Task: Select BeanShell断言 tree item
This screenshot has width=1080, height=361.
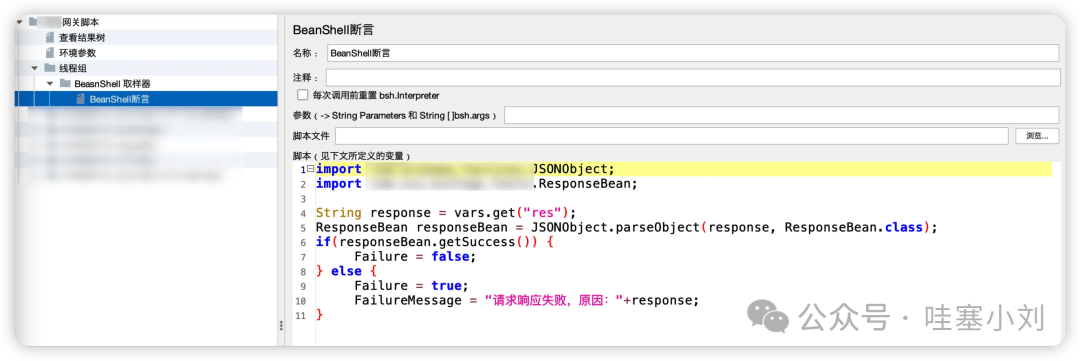Action: coord(119,99)
